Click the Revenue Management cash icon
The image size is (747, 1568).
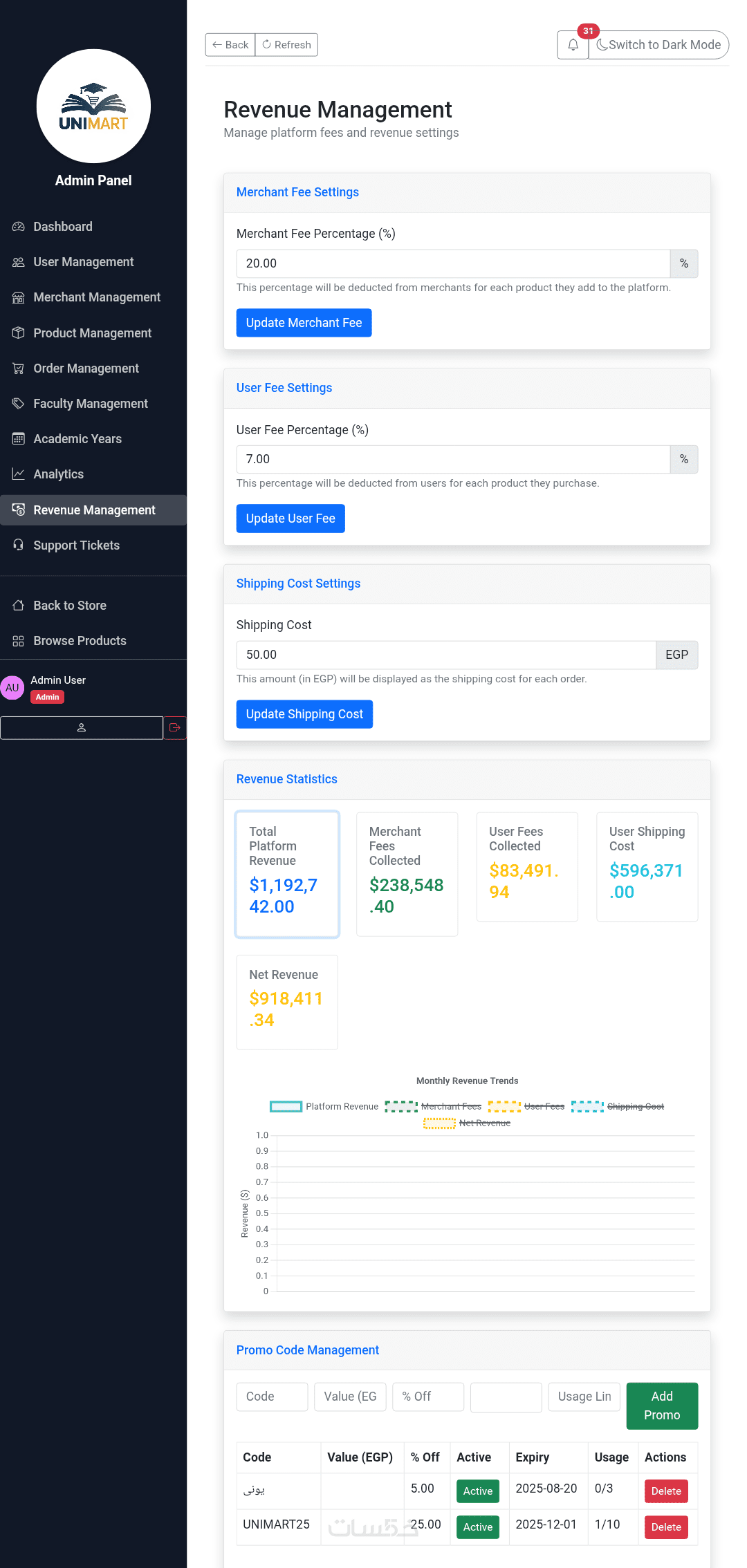pos(19,510)
